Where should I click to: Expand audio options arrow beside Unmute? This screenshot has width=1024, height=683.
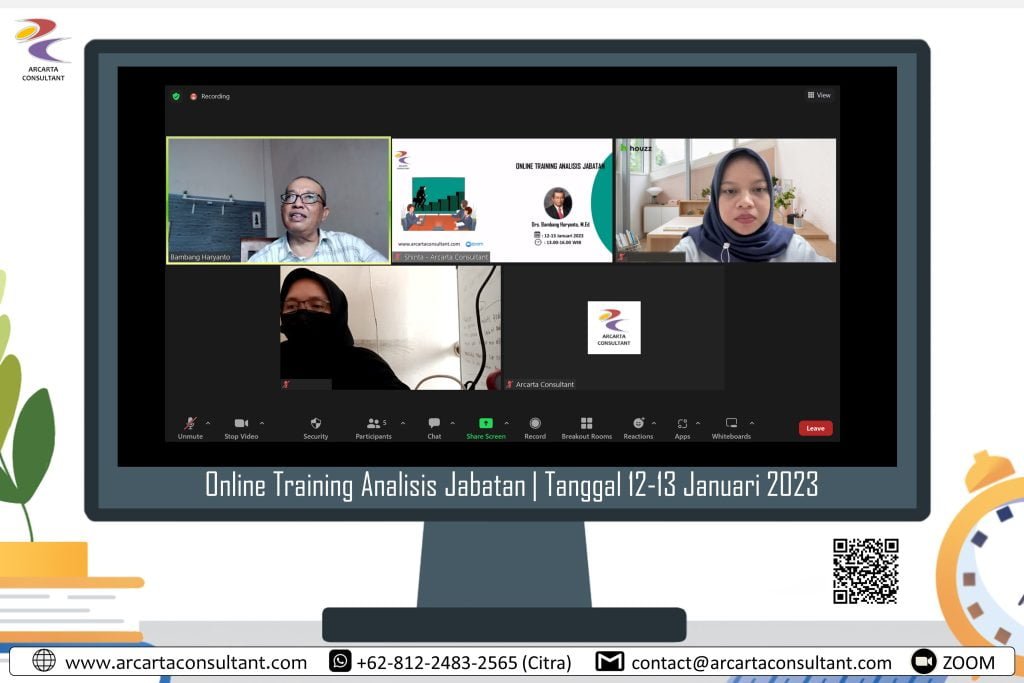[208, 422]
